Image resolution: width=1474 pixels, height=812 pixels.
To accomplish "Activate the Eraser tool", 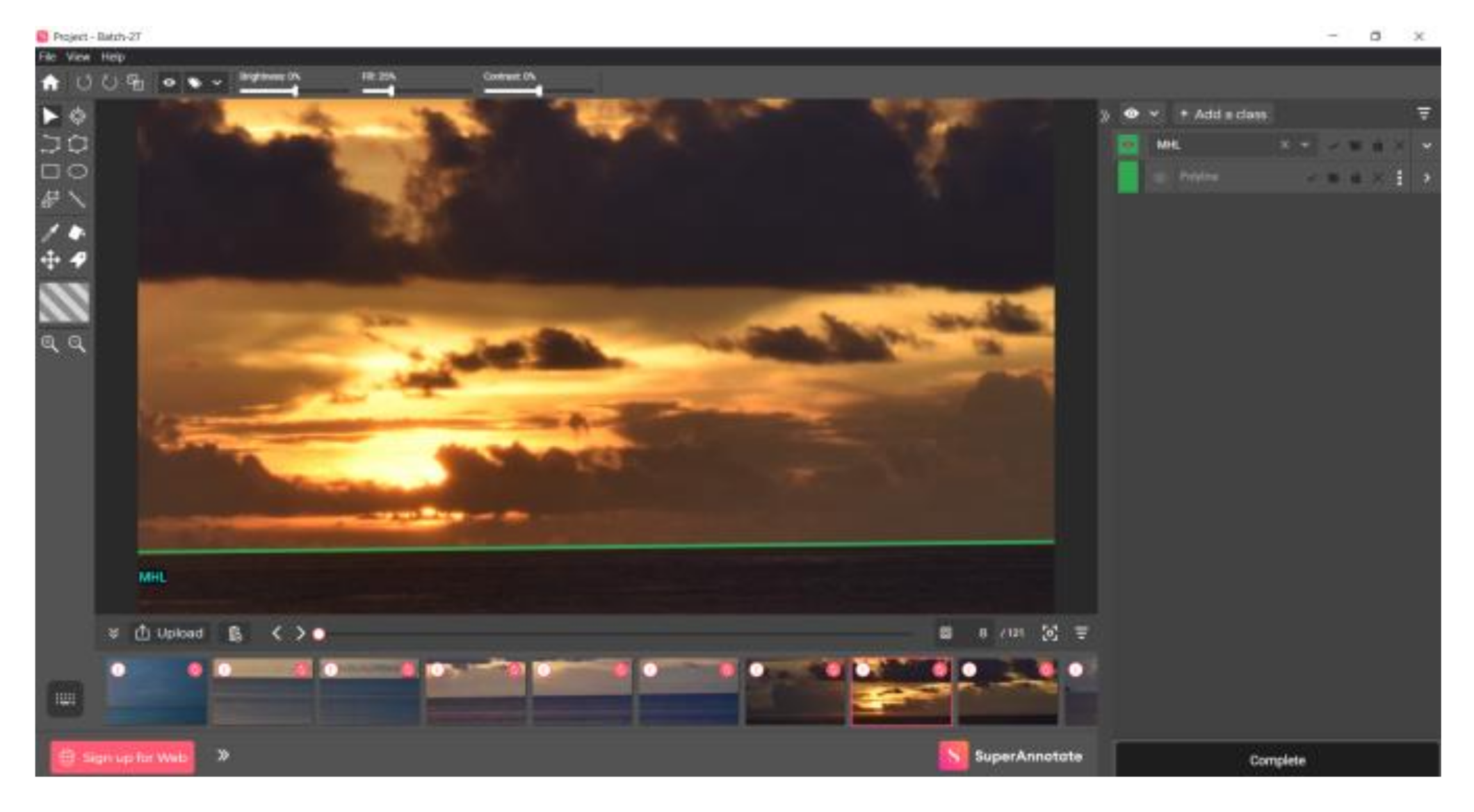I will tap(77, 232).
